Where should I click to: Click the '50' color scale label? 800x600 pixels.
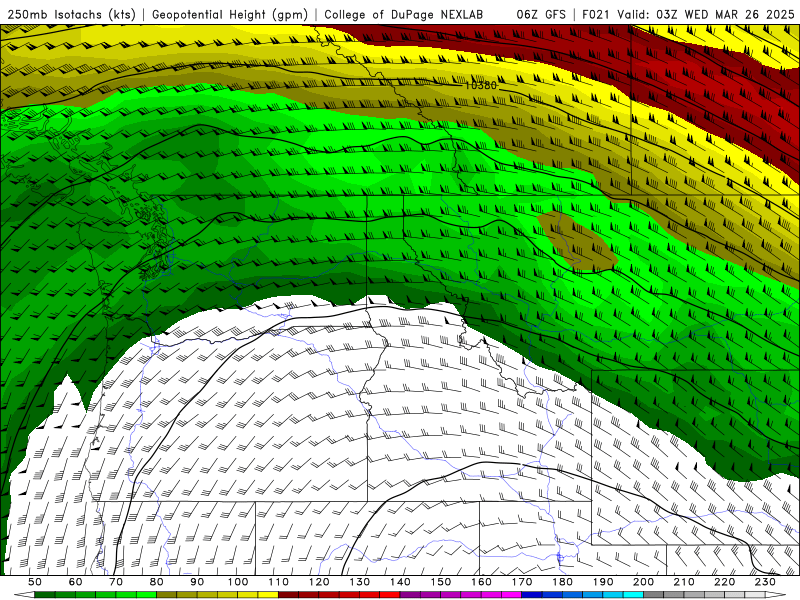(x=35, y=582)
